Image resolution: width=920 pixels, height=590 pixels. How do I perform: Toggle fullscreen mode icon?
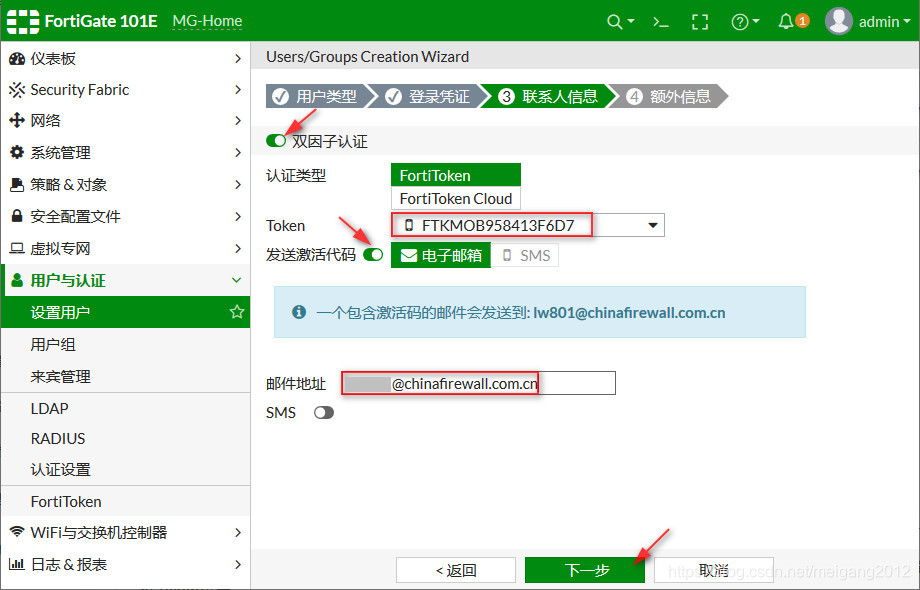point(699,22)
